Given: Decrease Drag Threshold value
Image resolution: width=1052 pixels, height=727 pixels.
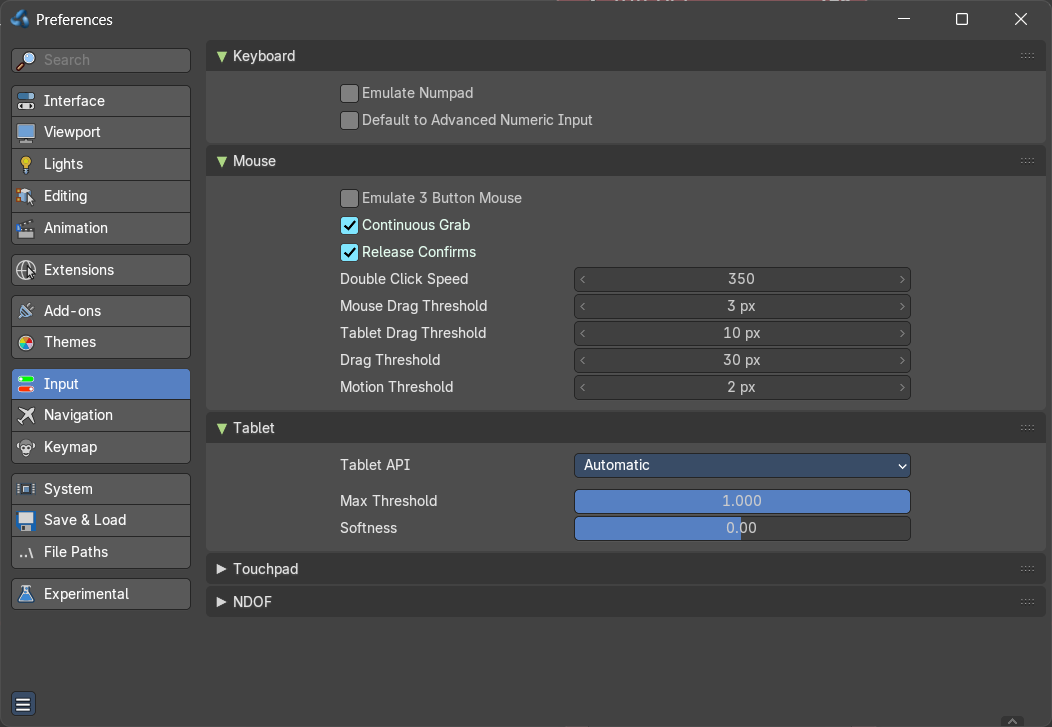Looking at the screenshot, I should [582, 360].
